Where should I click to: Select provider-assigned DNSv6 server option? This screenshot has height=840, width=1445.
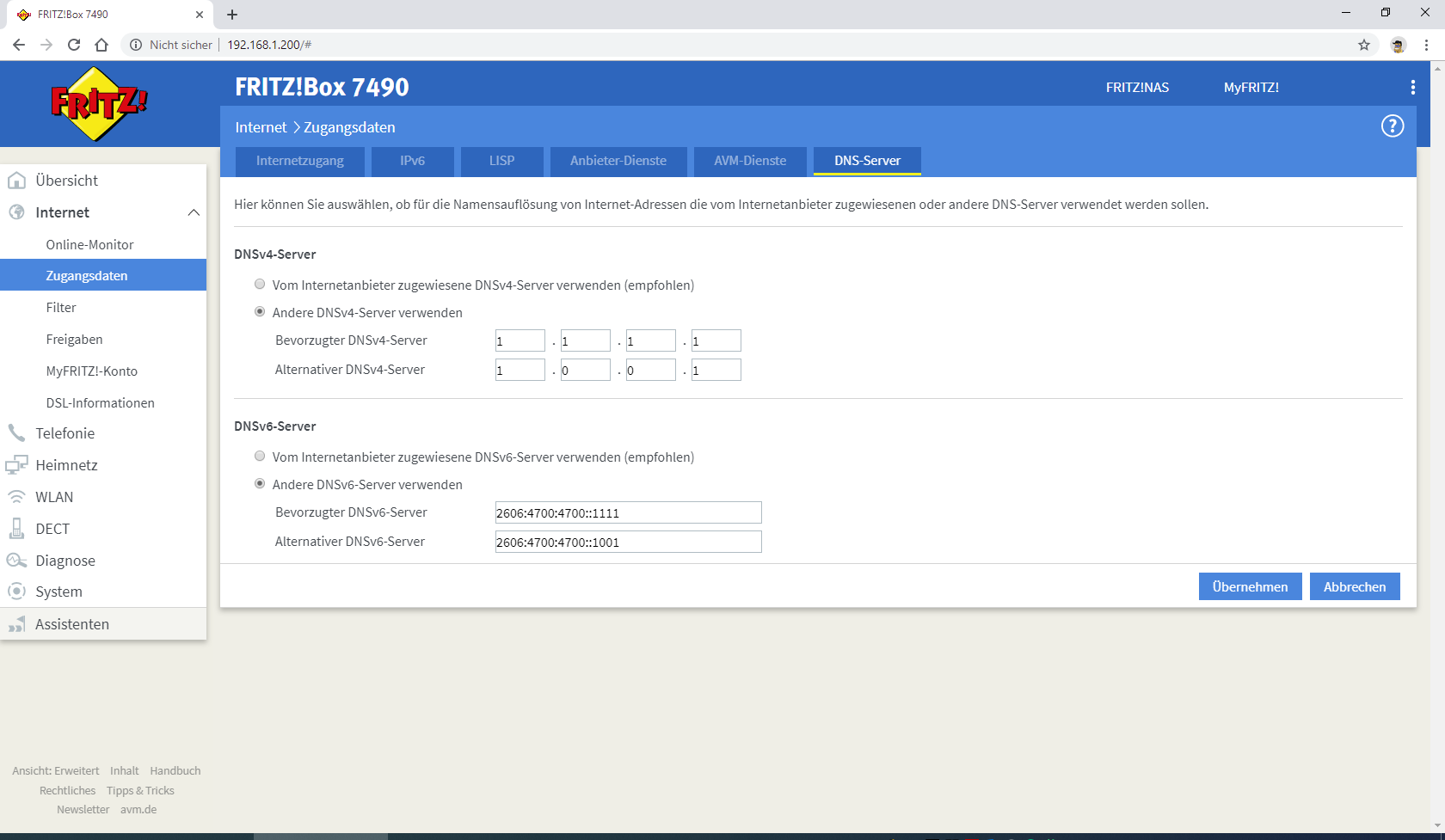coord(260,457)
